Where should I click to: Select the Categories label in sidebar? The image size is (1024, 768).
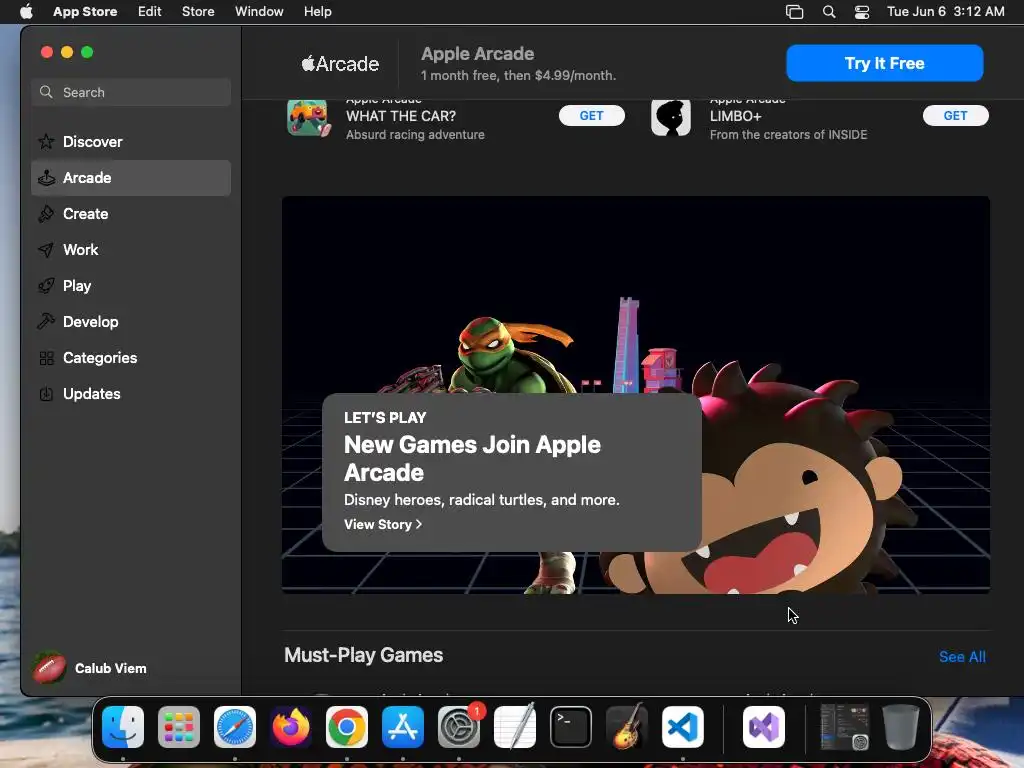click(x=100, y=358)
